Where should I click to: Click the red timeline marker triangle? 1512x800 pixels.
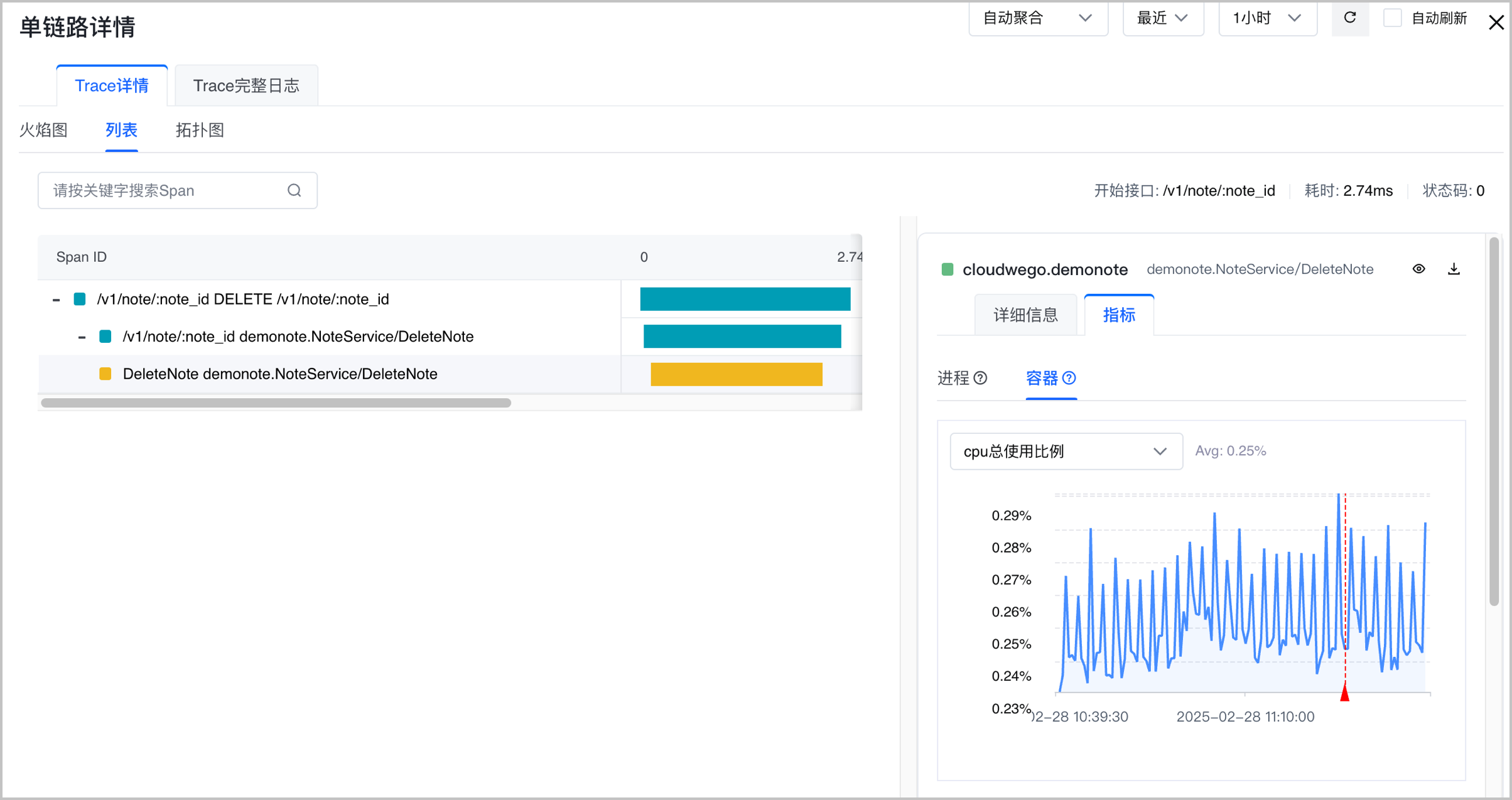point(1344,693)
